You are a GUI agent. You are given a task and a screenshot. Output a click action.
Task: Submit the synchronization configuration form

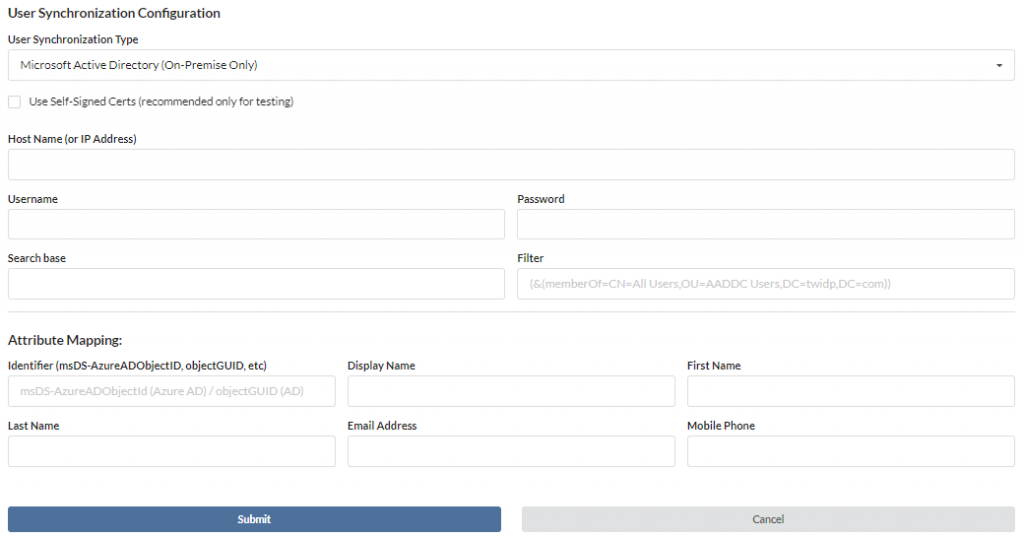tap(254, 519)
